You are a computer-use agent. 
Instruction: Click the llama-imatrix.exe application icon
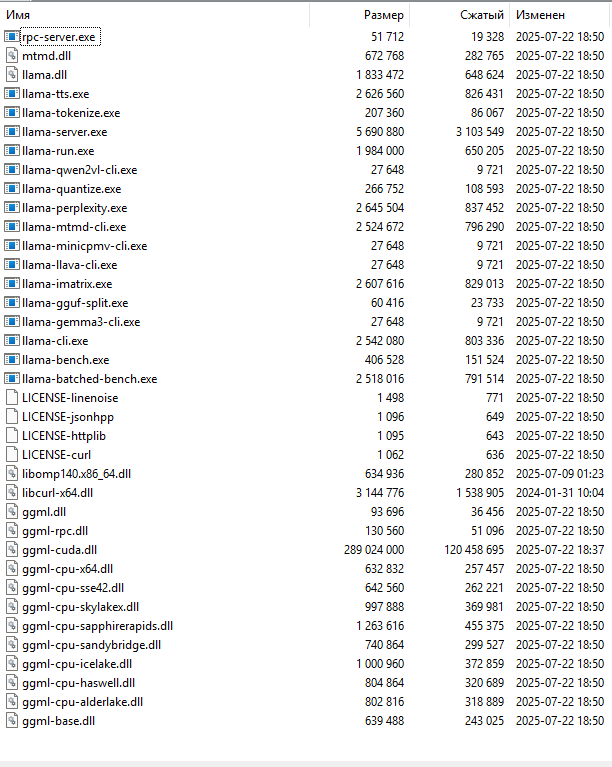(x=12, y=284)
